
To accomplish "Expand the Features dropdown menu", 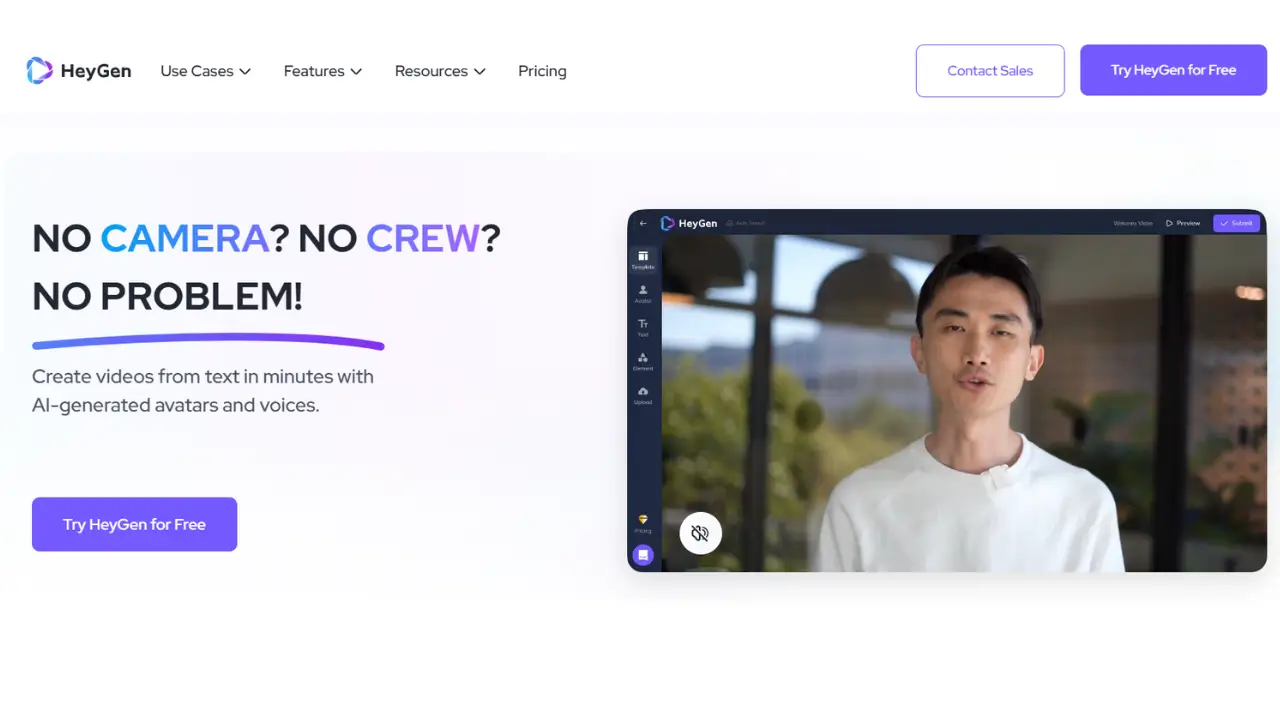I will (323, 71).
